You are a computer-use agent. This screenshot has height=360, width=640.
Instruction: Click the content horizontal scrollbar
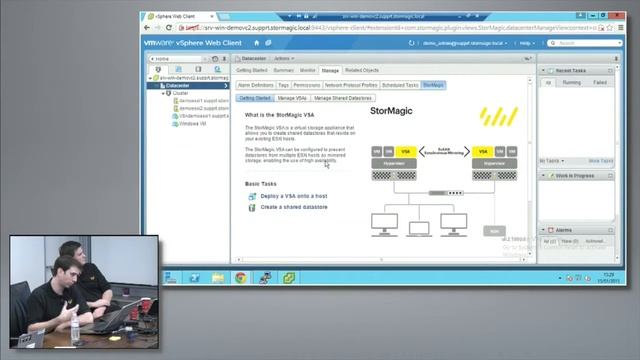click(x=381, y=260)
